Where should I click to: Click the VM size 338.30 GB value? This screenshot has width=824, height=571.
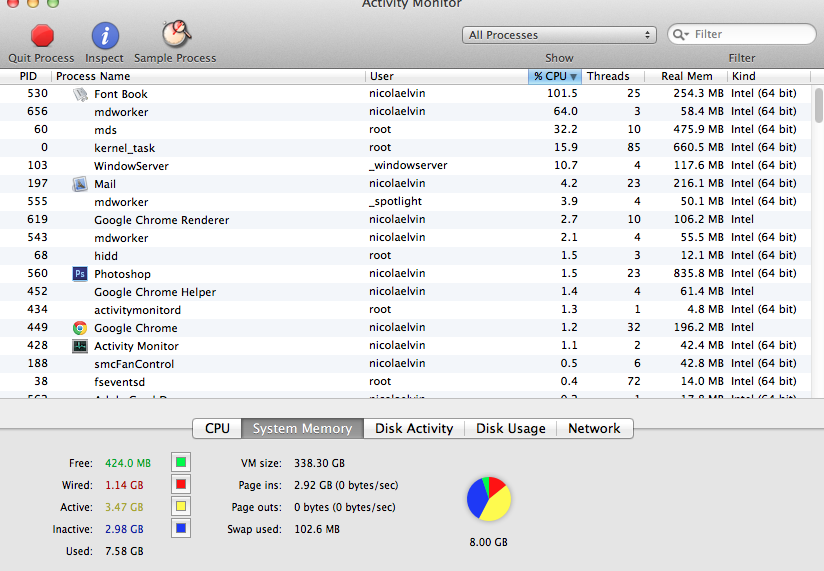pyautogui.click(x=320, y=463)
